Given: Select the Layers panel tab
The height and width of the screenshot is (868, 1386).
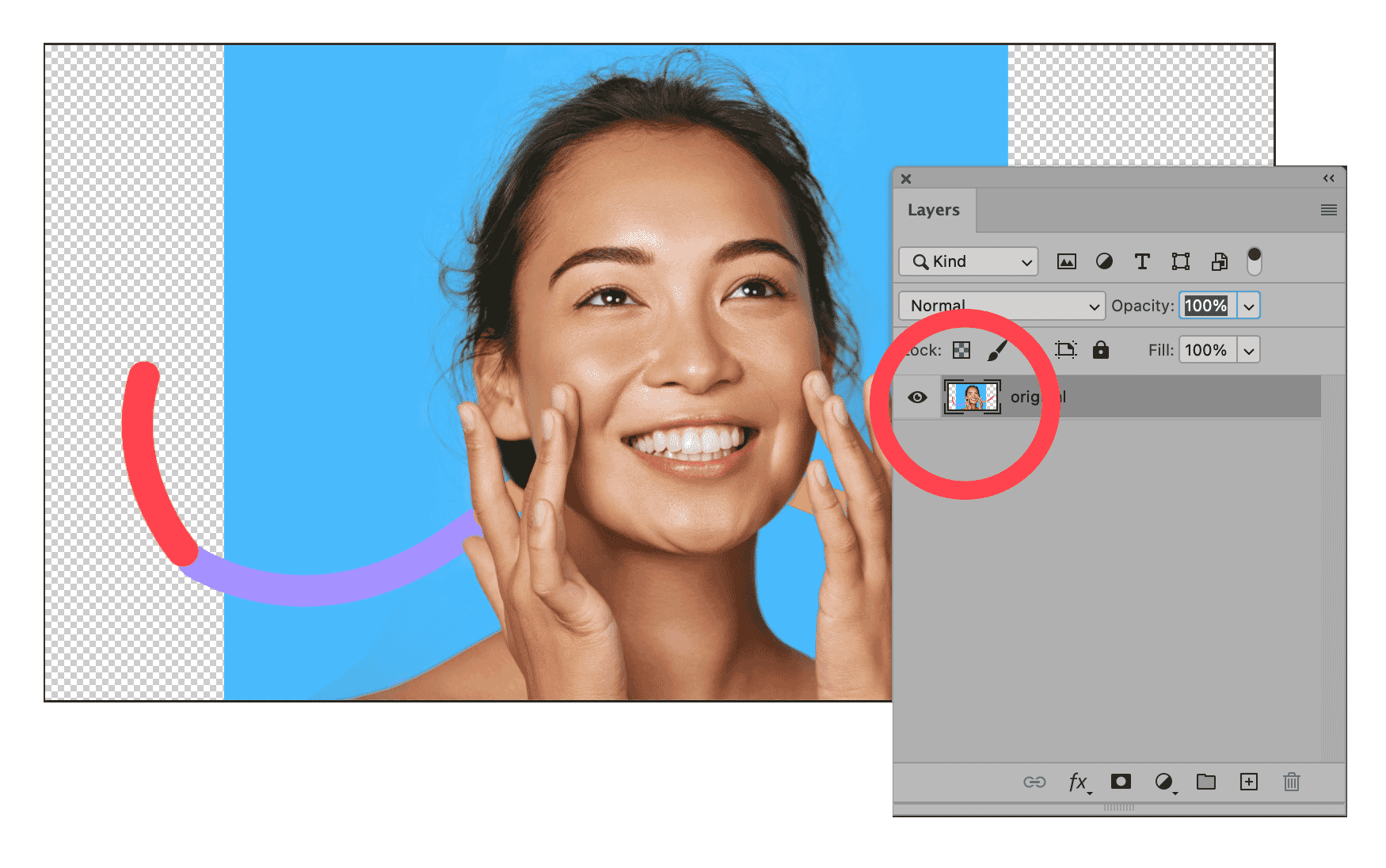Looking at the screenshot, I should point(934,210).
